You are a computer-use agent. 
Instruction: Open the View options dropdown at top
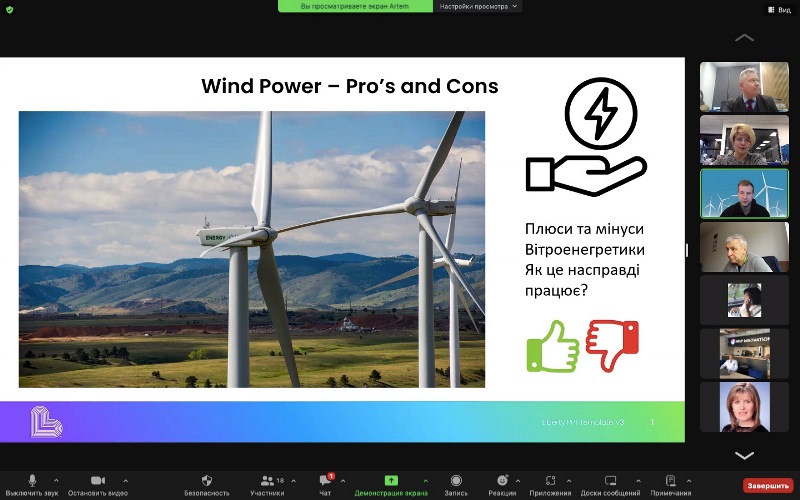[478, 6]
